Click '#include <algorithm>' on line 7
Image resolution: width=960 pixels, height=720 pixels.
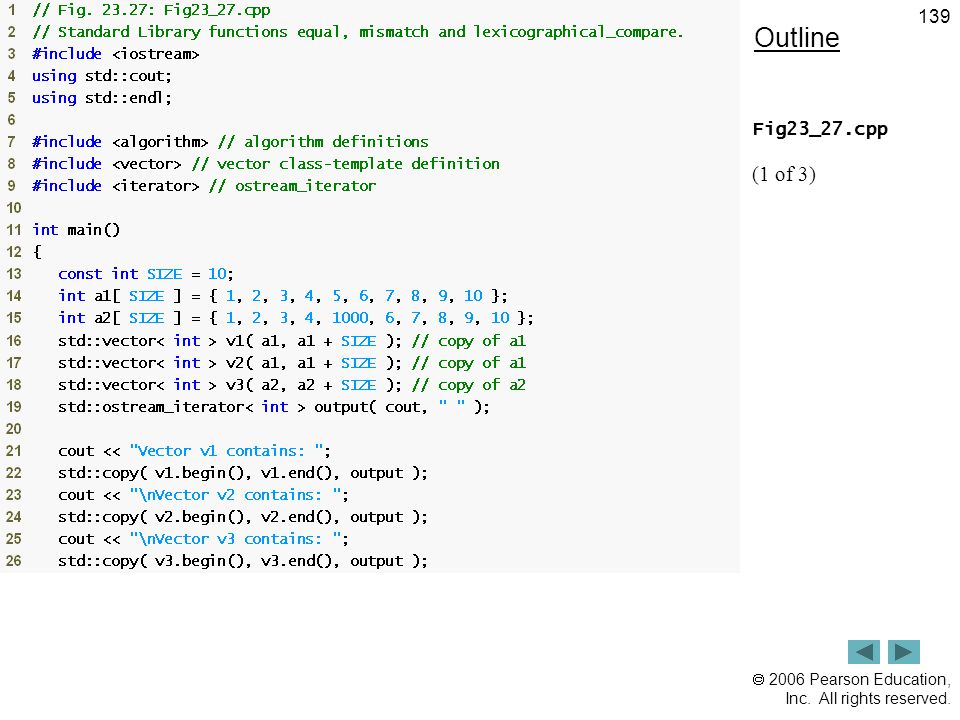[120, 142]
